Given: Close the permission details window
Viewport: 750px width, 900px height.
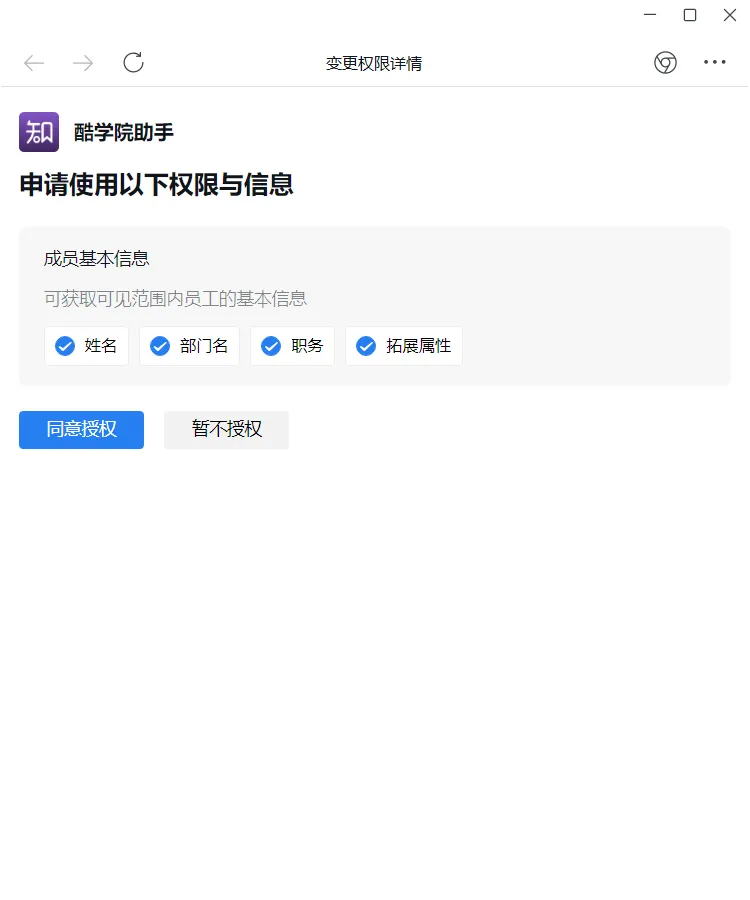Looking at the screenshot, I should (730, 15).
